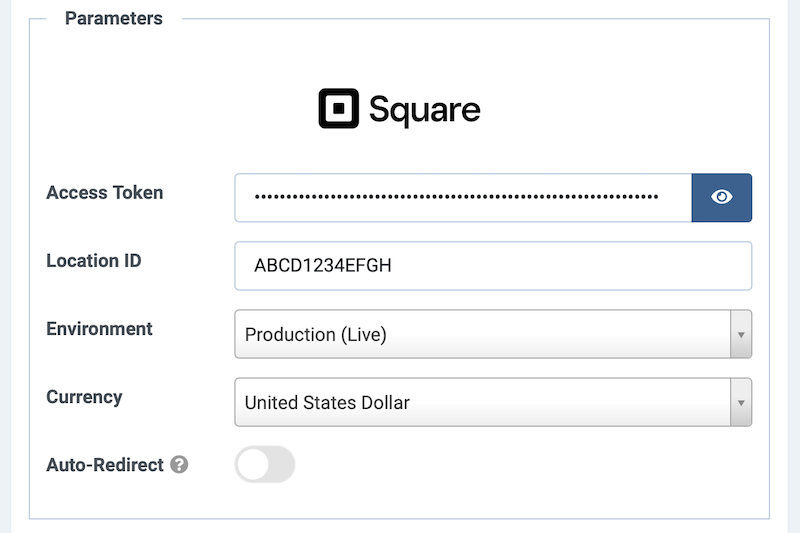Click the Currency label

[x=84, y=397]
